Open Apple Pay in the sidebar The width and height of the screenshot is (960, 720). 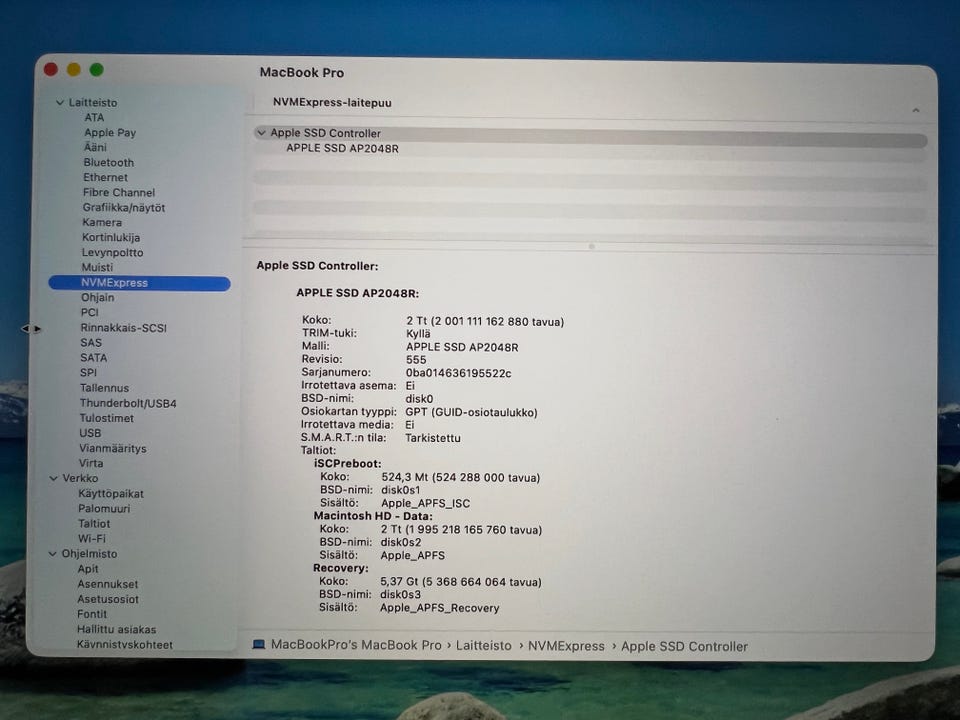[110, 133]
